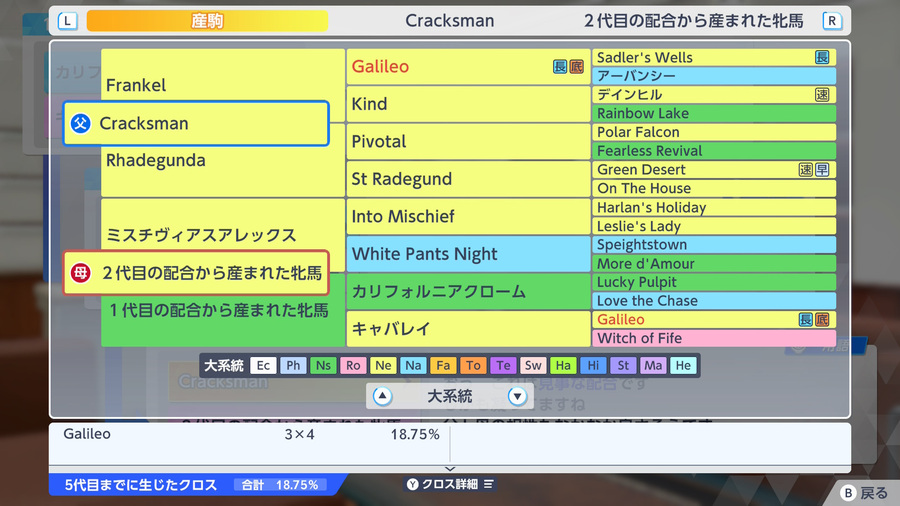900x506 pixels.
Task: Click the カリフォルニアクローム cell
Action: click(x=468, y=291)
